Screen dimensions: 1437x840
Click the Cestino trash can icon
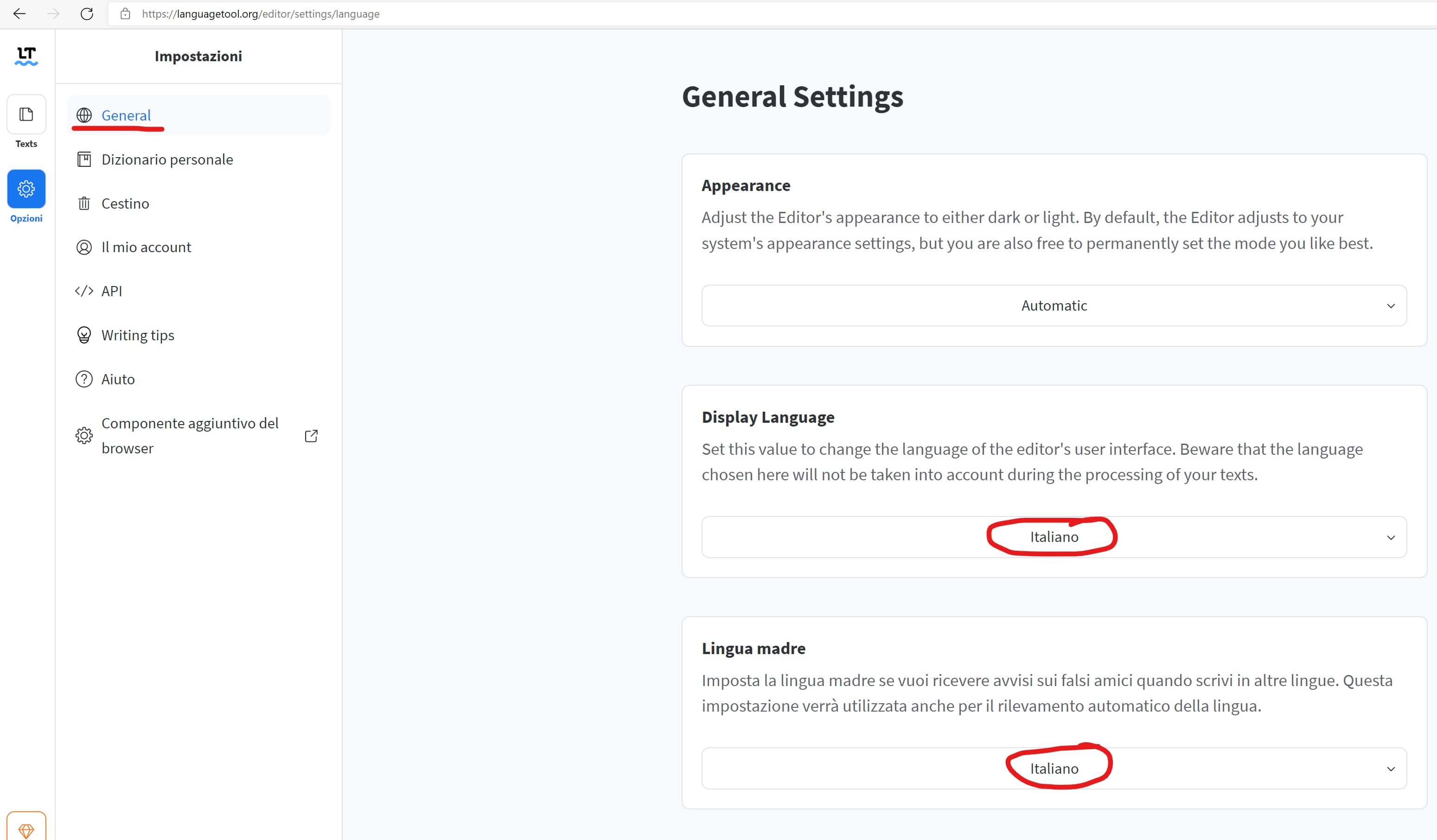tap(84, 204)
